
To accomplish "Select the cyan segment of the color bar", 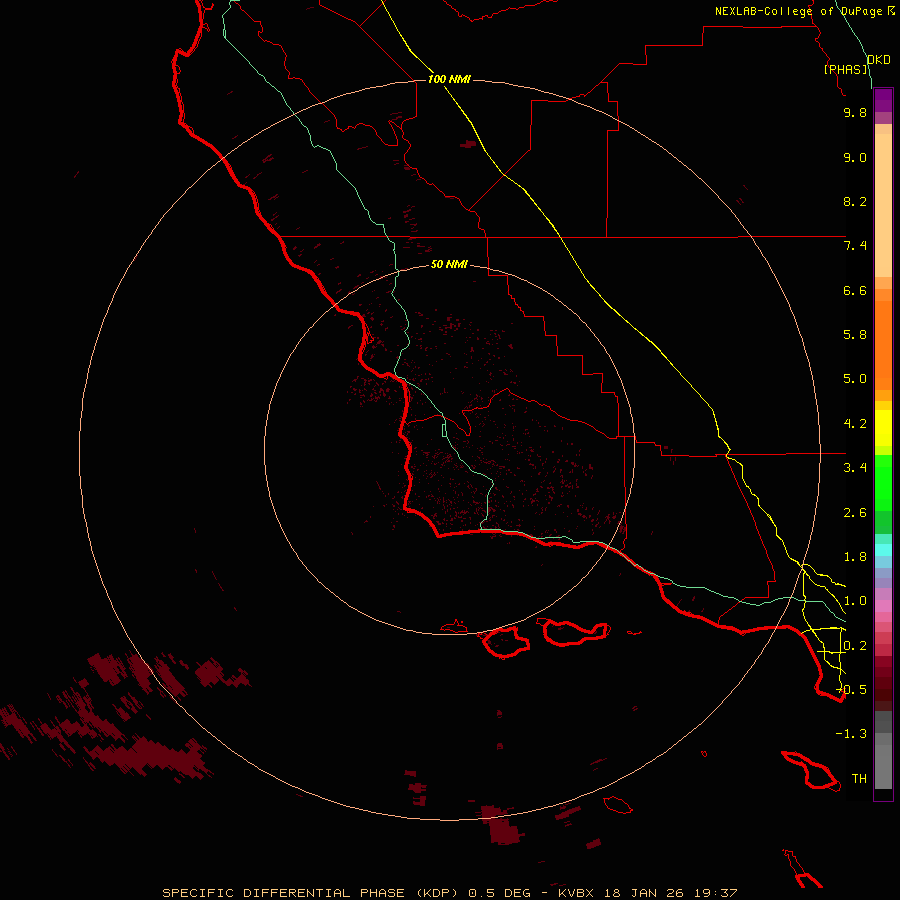I will click(883, 550).
